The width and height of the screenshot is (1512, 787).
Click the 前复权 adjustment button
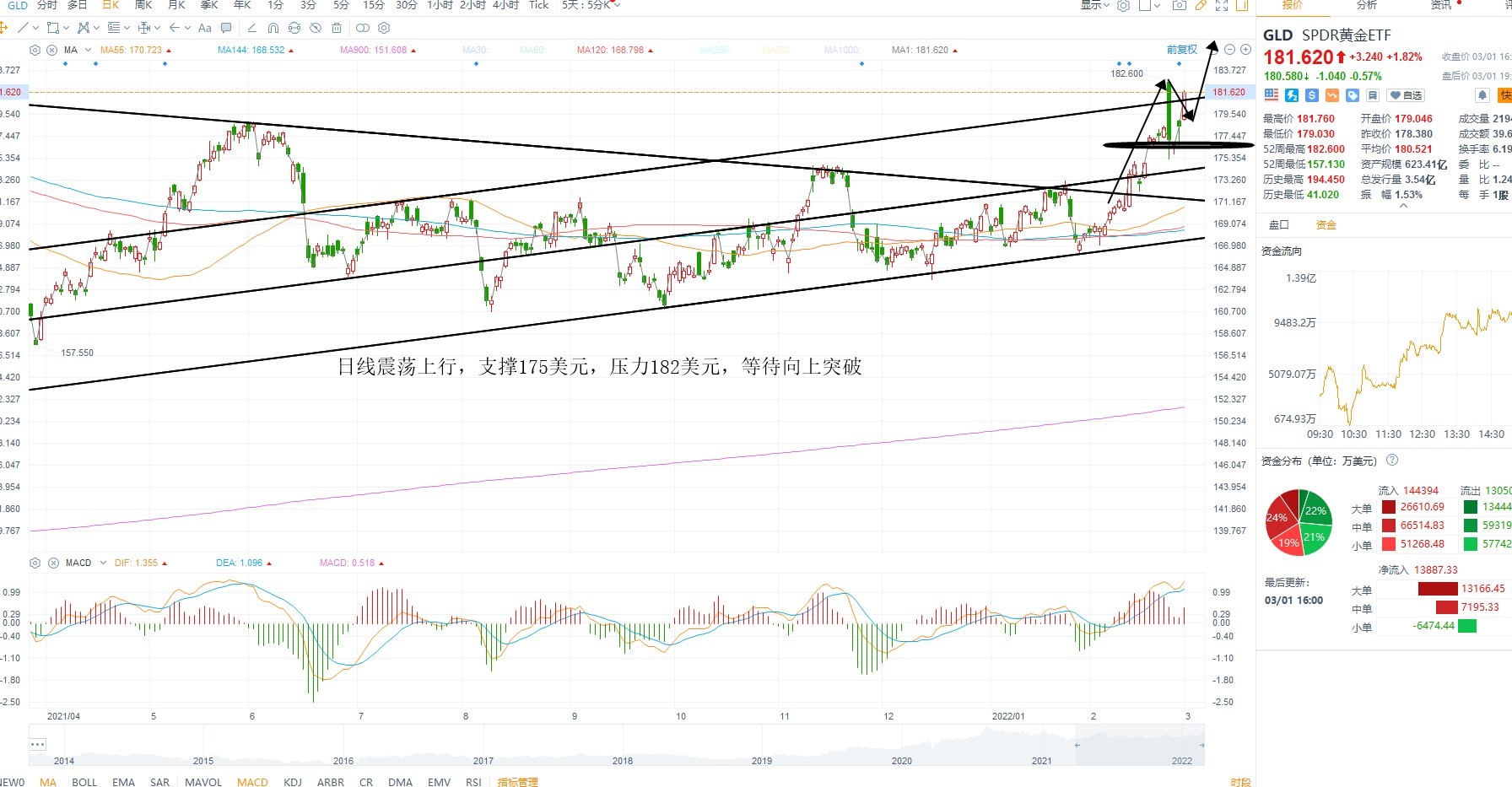(1182, 50)
